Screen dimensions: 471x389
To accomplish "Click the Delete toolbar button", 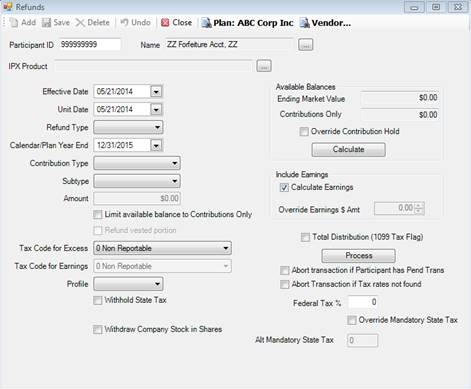I will (93, 23).
